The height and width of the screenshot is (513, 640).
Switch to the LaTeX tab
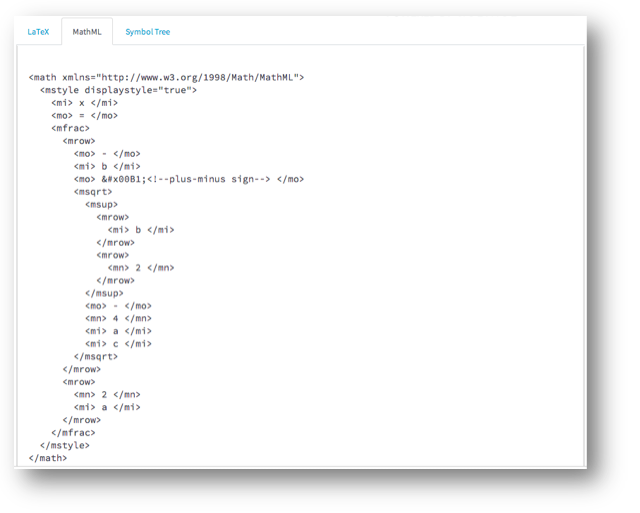click(x=38, y=32)
